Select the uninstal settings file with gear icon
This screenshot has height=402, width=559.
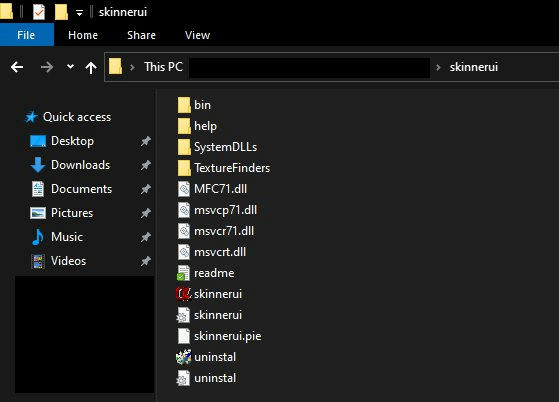184,378
